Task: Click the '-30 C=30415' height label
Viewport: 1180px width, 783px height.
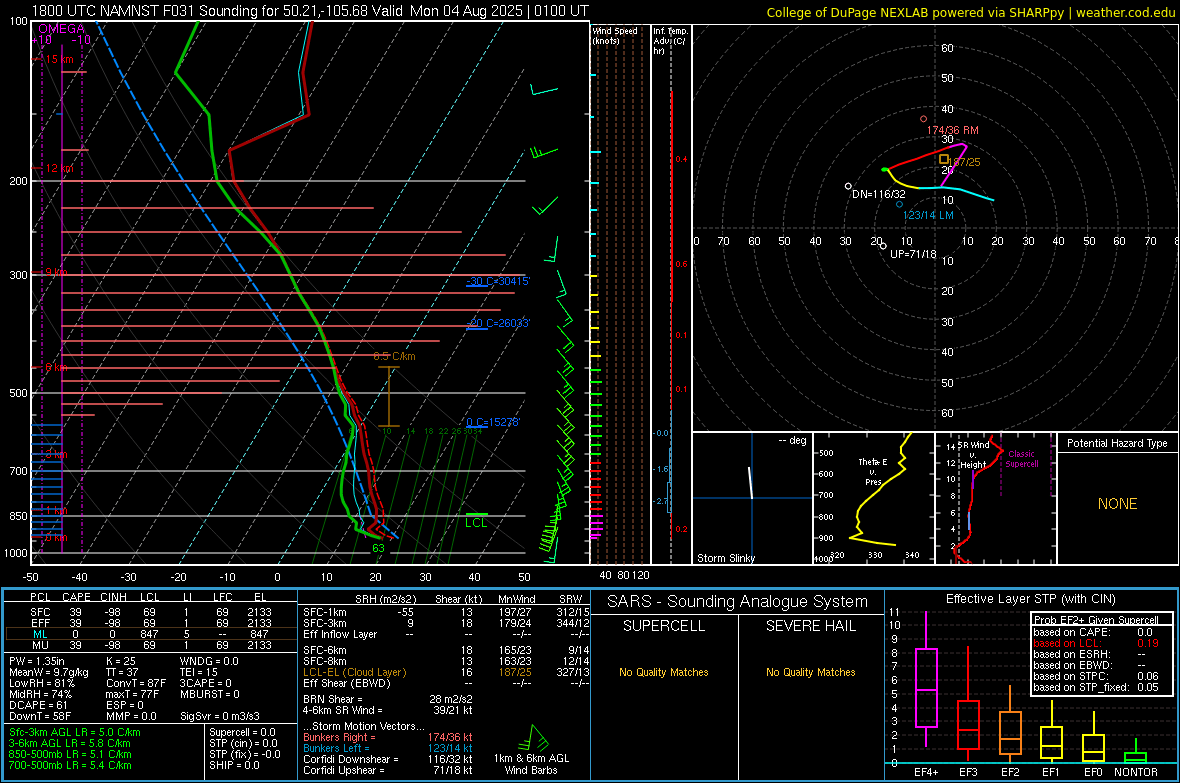Action: pos(497,281)
